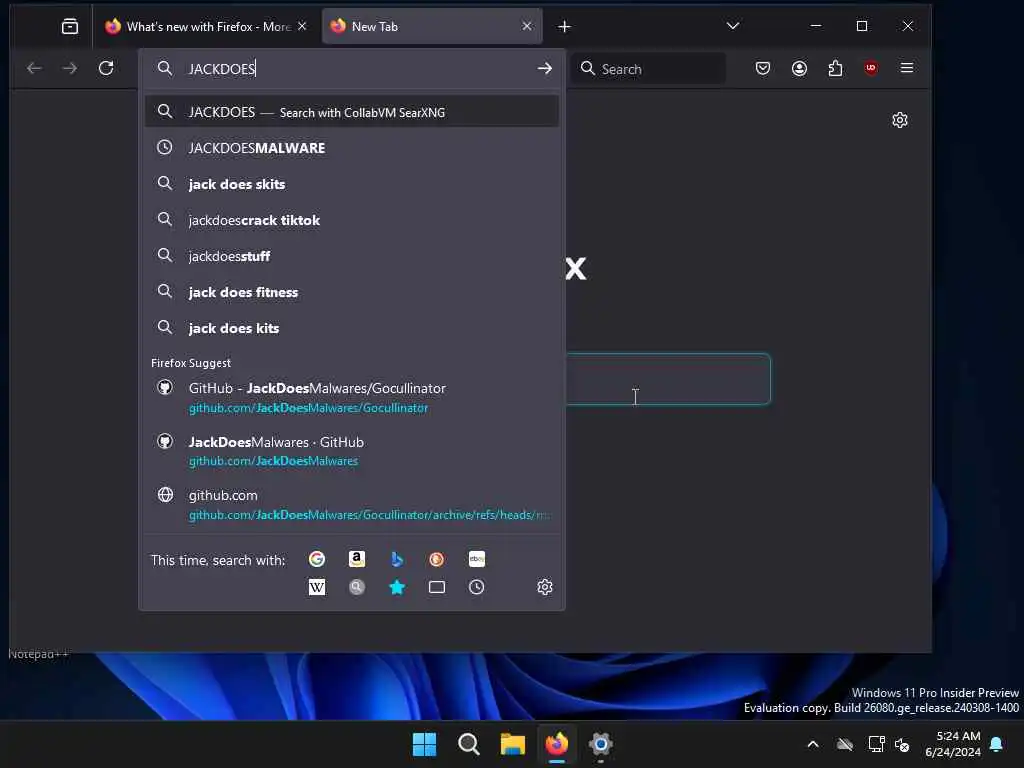Choose history suggestion JACKDOESMALWARE
Image resolution: width=1024 pixels, height=768 pixels.
pyautogui.click(x=351, y=148)
